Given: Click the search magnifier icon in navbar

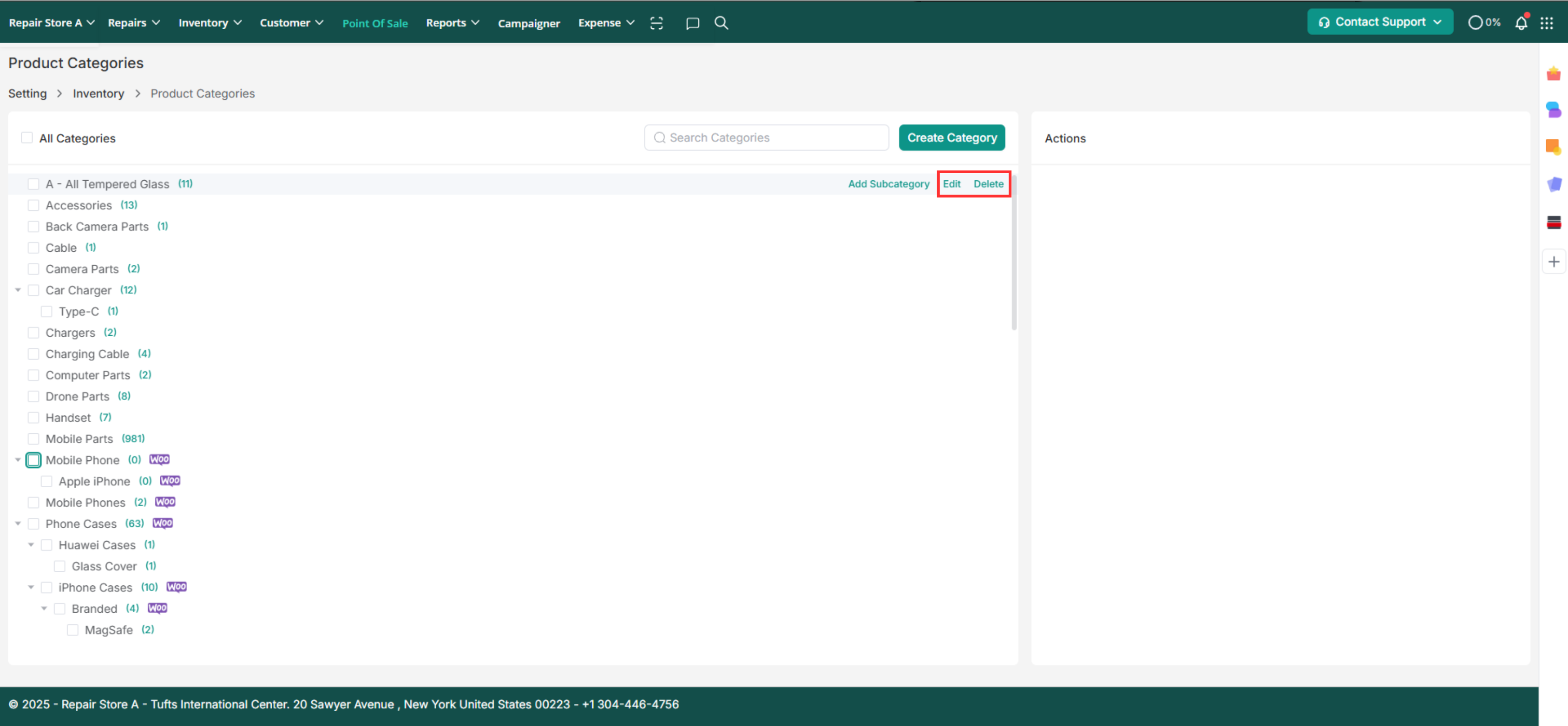Looking at the screenshot, I should [722, 22].
